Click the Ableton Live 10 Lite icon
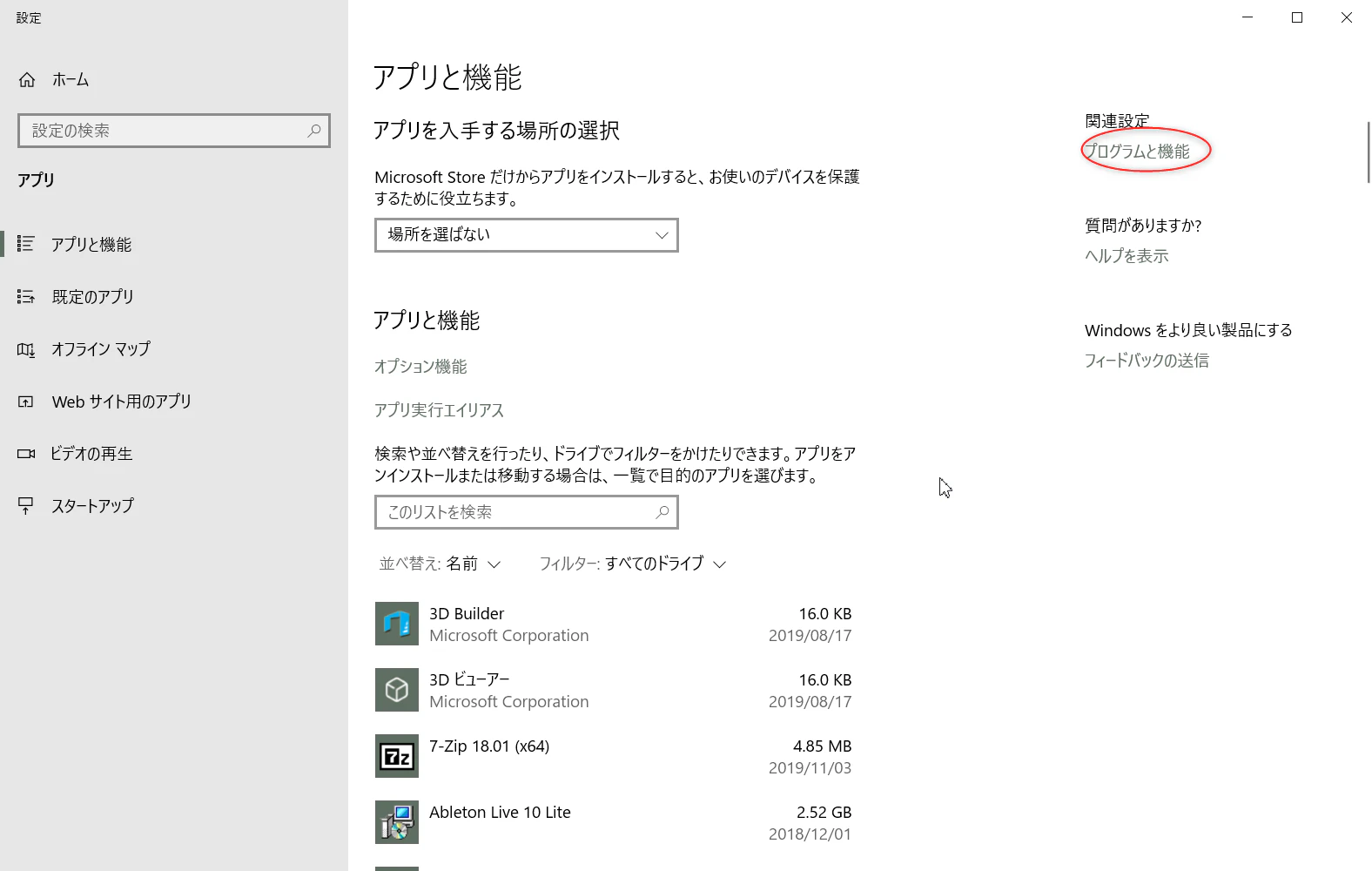This screenshot has height=871, width=1372. point(397,822)
